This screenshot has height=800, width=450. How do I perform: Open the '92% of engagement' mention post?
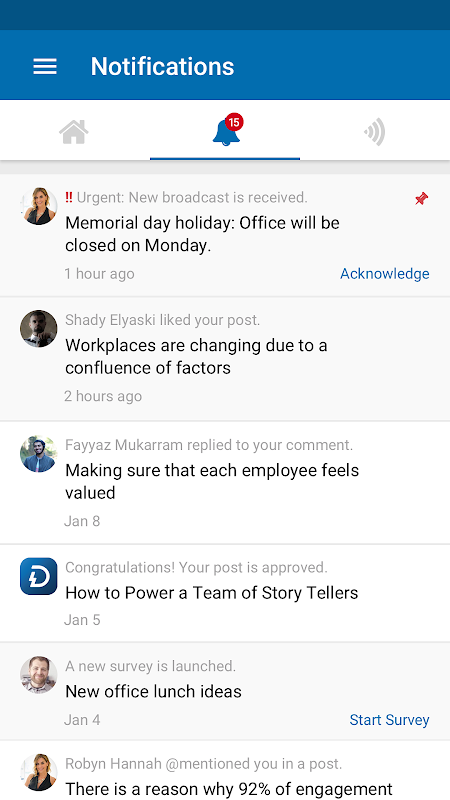point(225,770)
